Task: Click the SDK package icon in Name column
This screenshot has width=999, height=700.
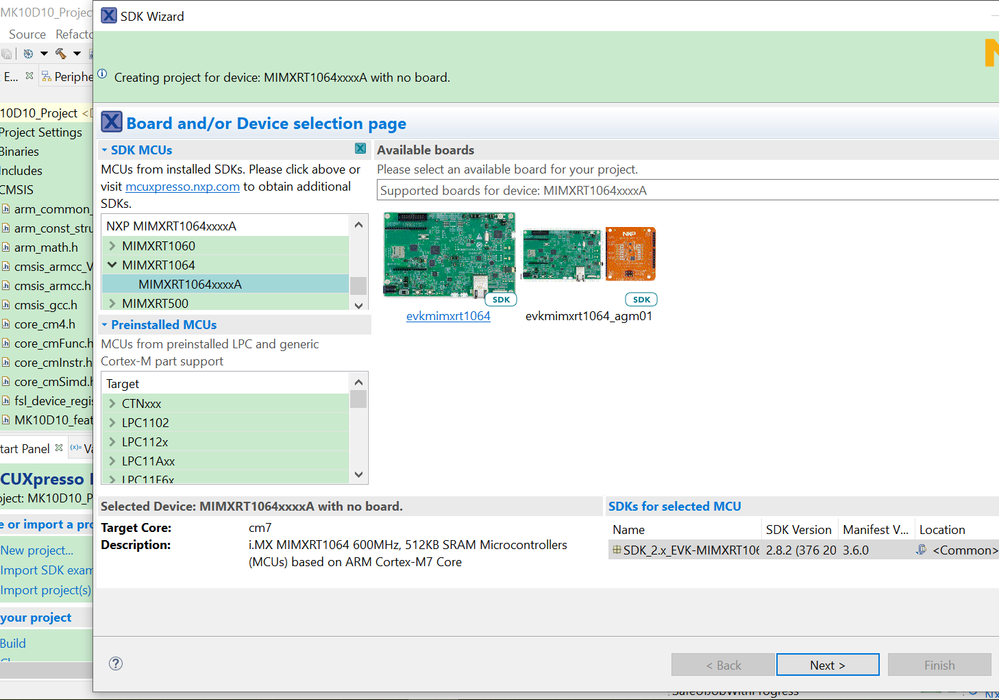Action: [x=617, y=550]
